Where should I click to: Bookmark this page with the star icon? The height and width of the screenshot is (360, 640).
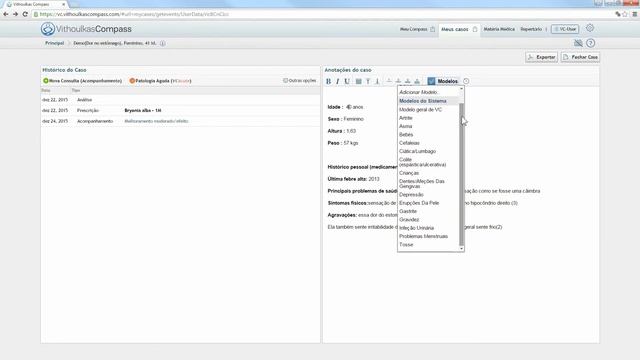coord(625,14)
